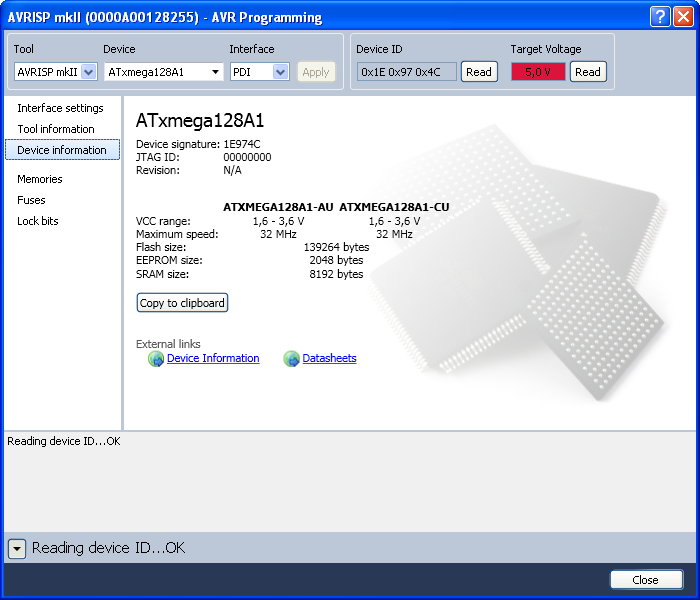The height and width of the screenshot is (600, 700).
Task: Go to the Fuses page
Action: 31,200
